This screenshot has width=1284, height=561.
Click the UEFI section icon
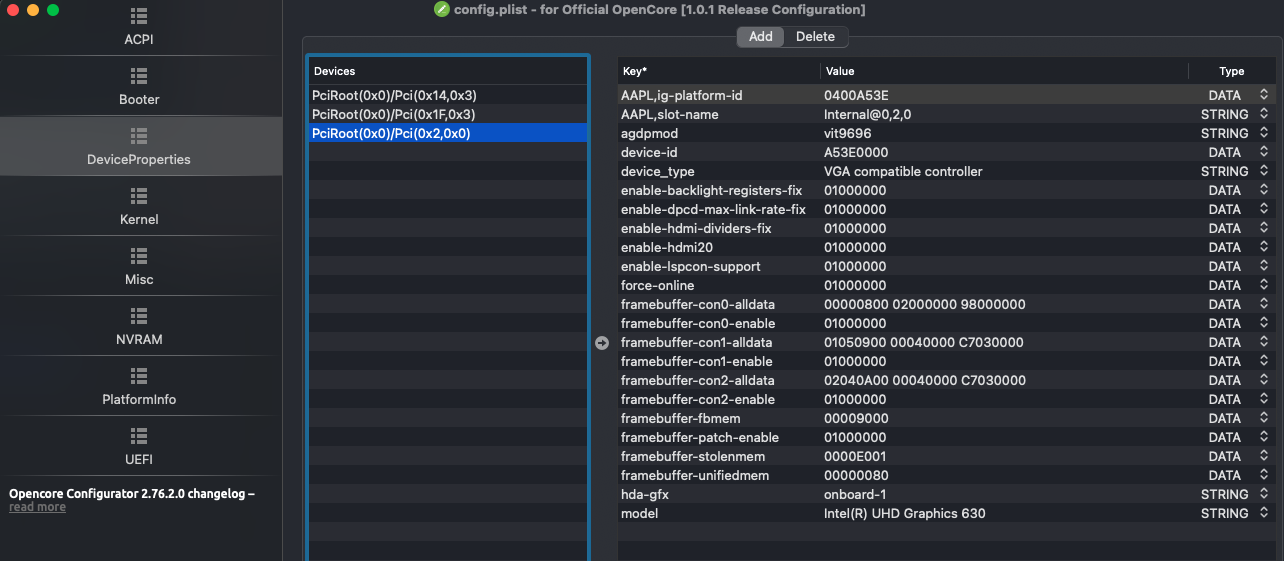pos(139,436)
